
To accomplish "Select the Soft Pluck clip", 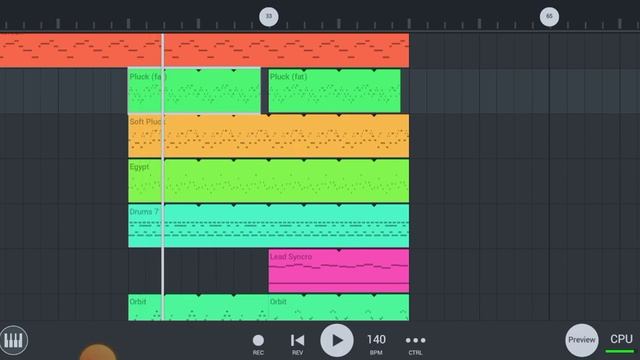I will tap(269, 136).
